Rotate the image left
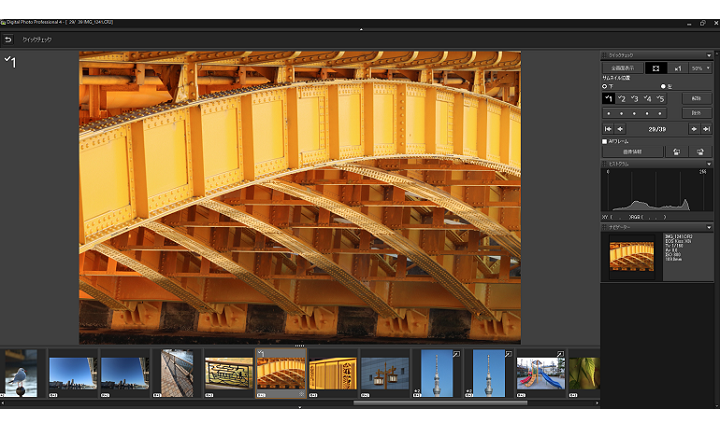The width and height of the screenshot is (720, 444). pos(675,151)
